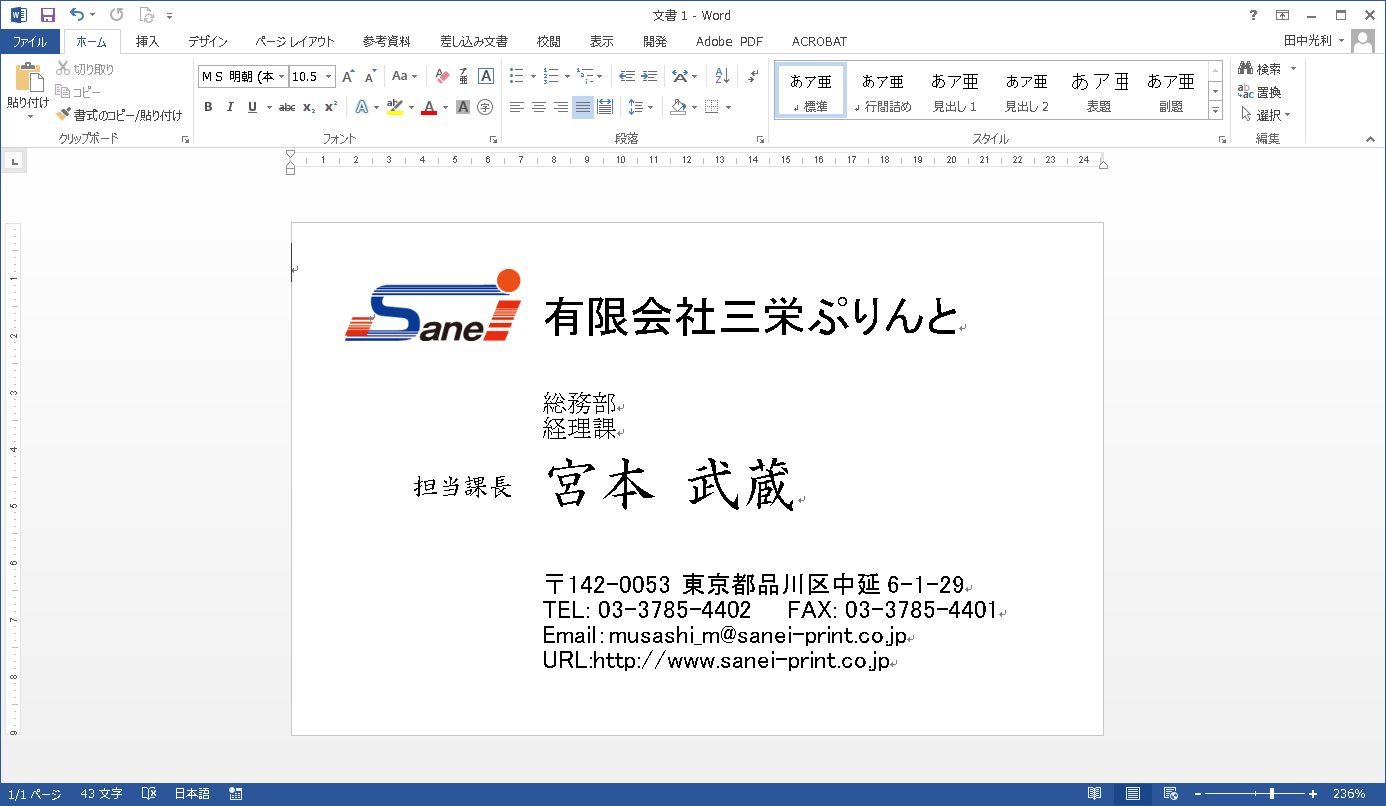Switch to Design tab

pos(207,41)
